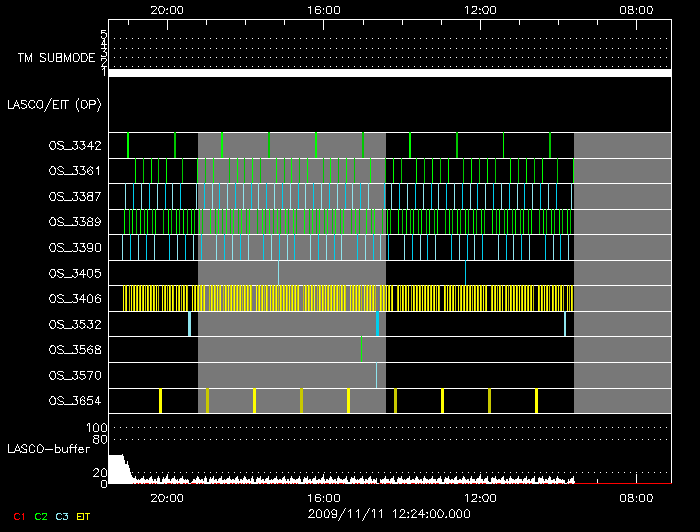Click the 12:00 label on bottom axis
The width and height of the screenshot is (700, 532).
click(x=481, y=497)
